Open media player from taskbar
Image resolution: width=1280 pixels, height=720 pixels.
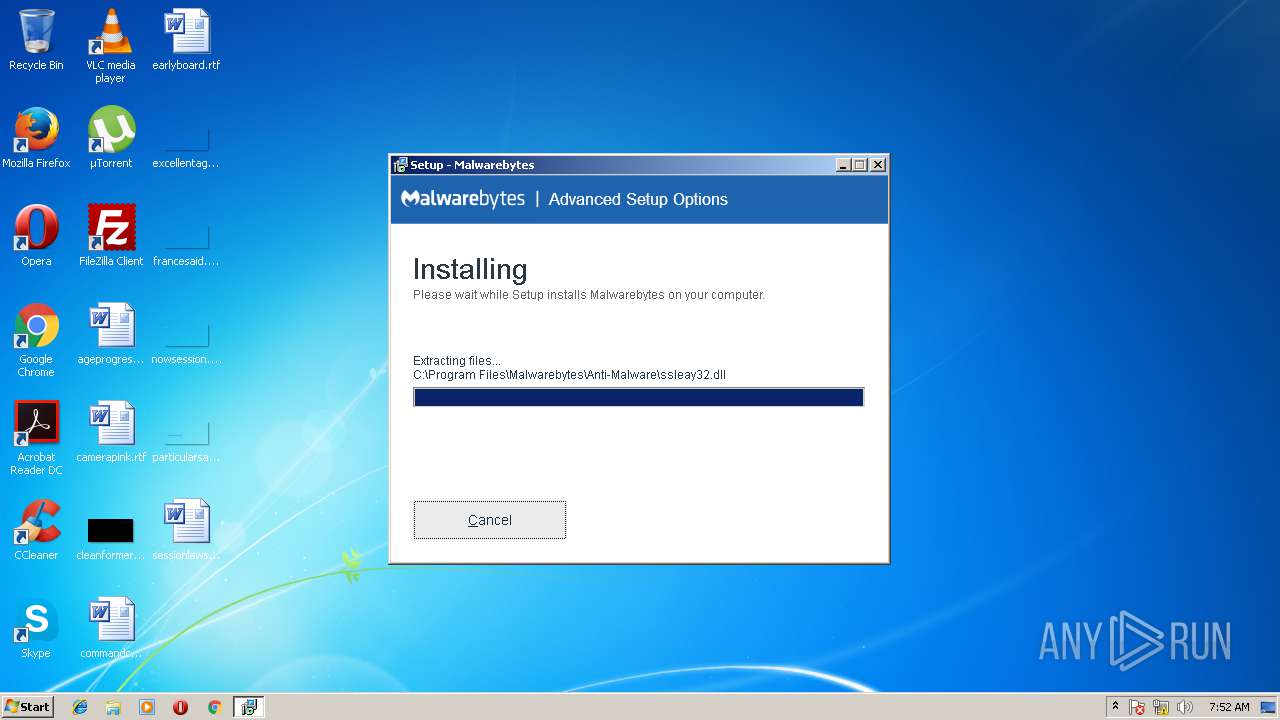click(147, 707)
